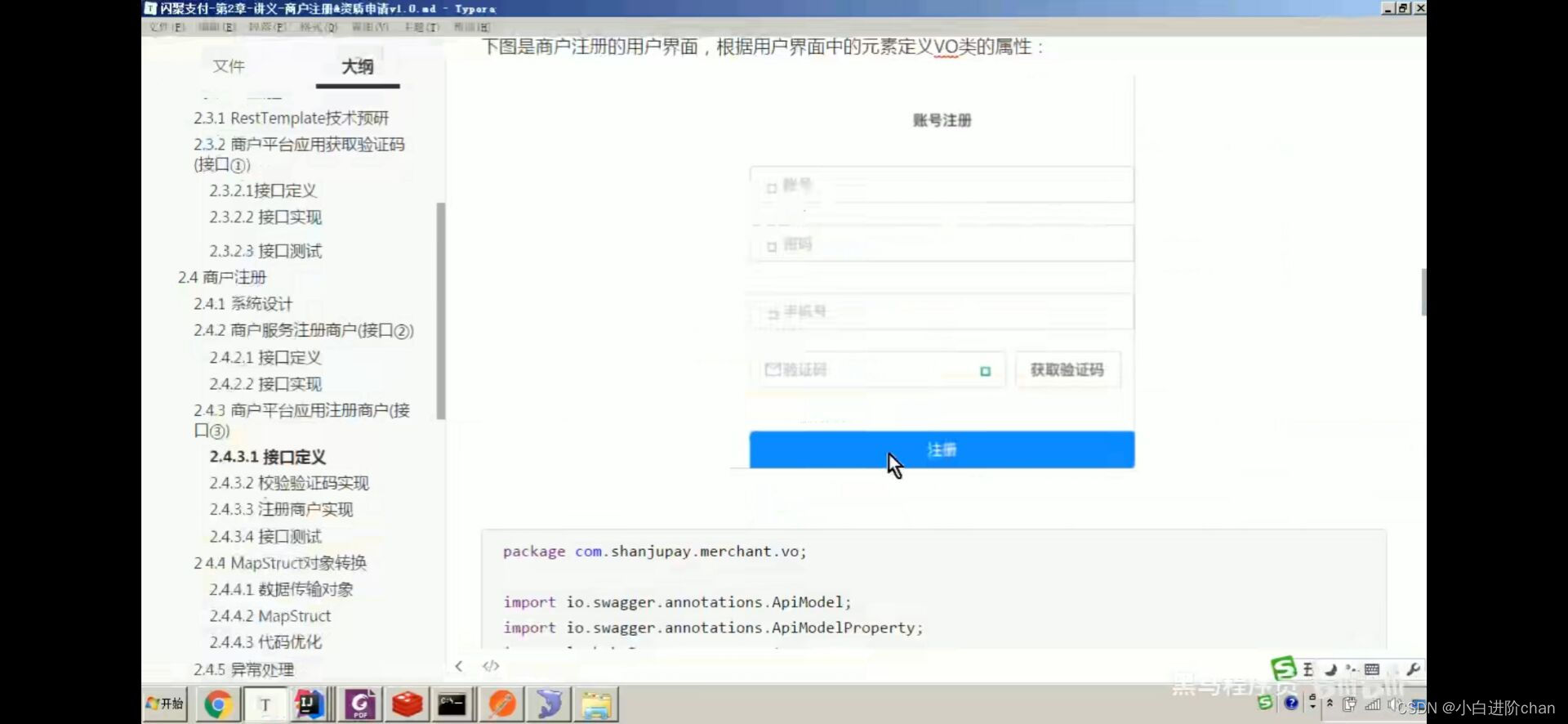Click the power plug tray icon

1349,704
